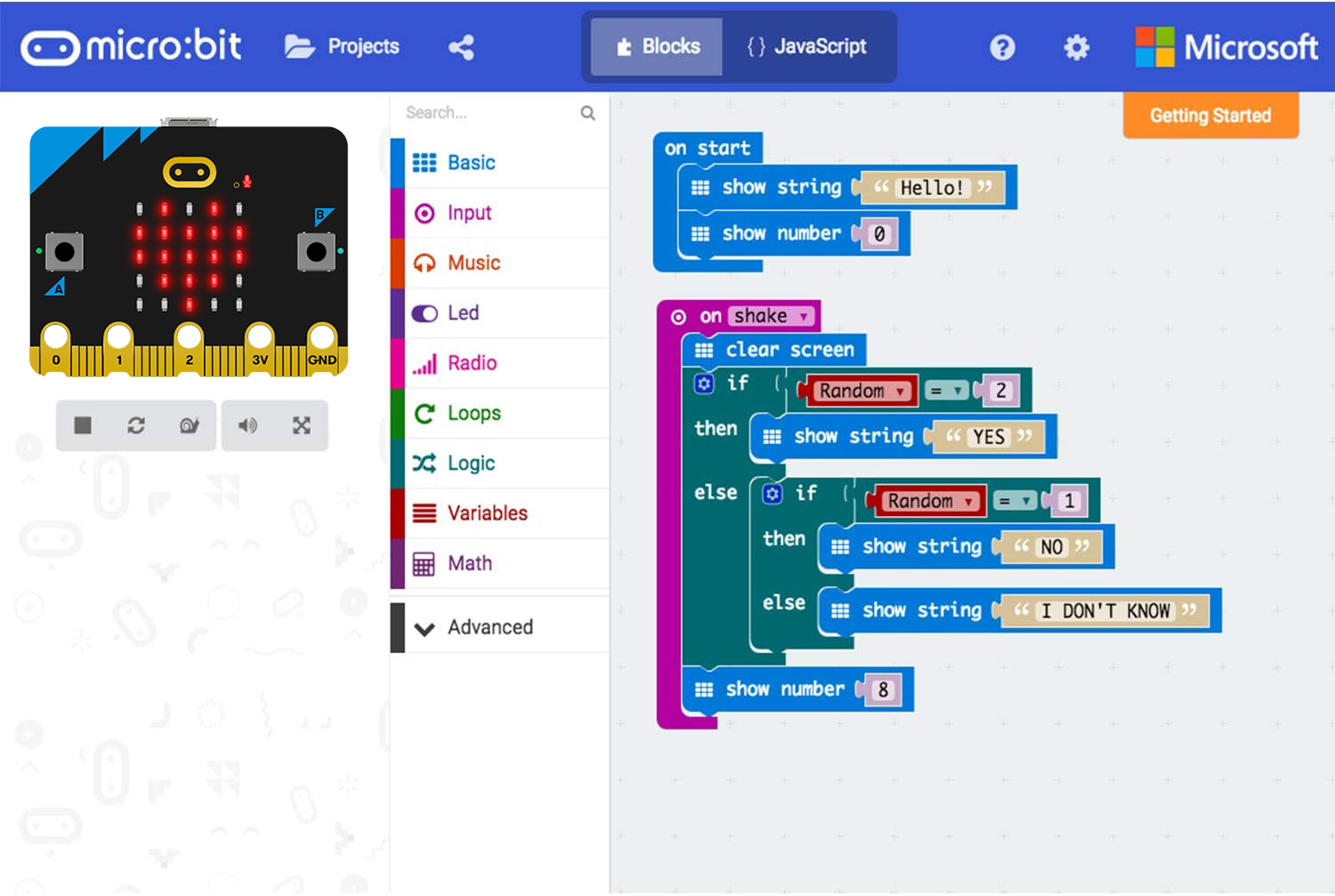Switch to the Blocks editor tab
Image resolution: width=1335 pixels, height=896 pixels.
pyautogui.click(x=657, y=46)
